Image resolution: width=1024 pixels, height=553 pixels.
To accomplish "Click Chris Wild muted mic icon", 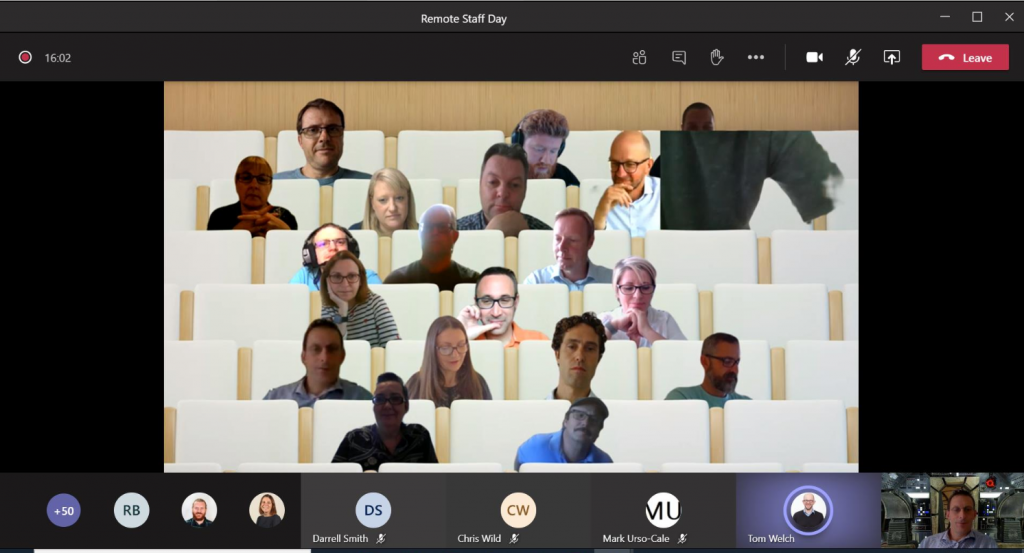I will point(514,539).
